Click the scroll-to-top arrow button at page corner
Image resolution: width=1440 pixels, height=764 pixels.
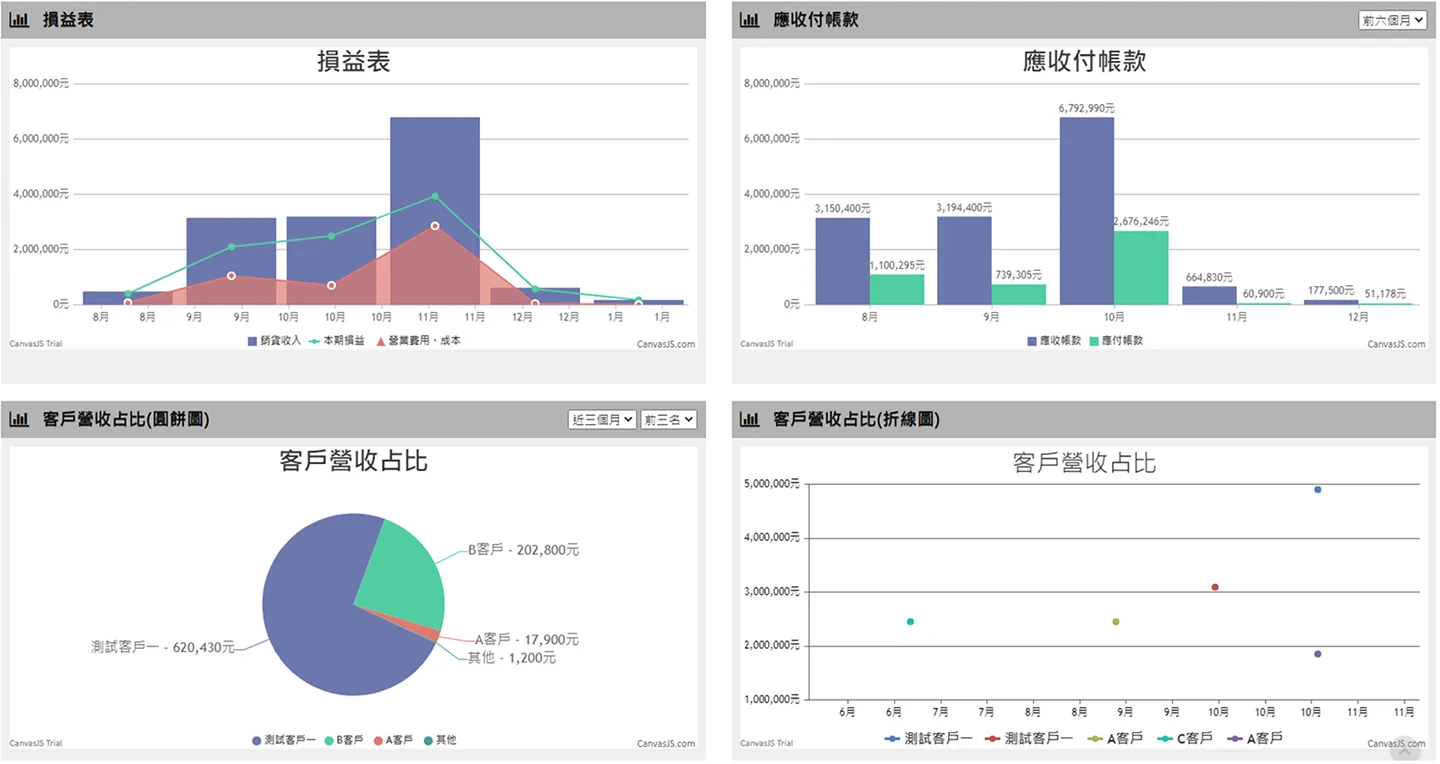click(x=1404, y=750)
